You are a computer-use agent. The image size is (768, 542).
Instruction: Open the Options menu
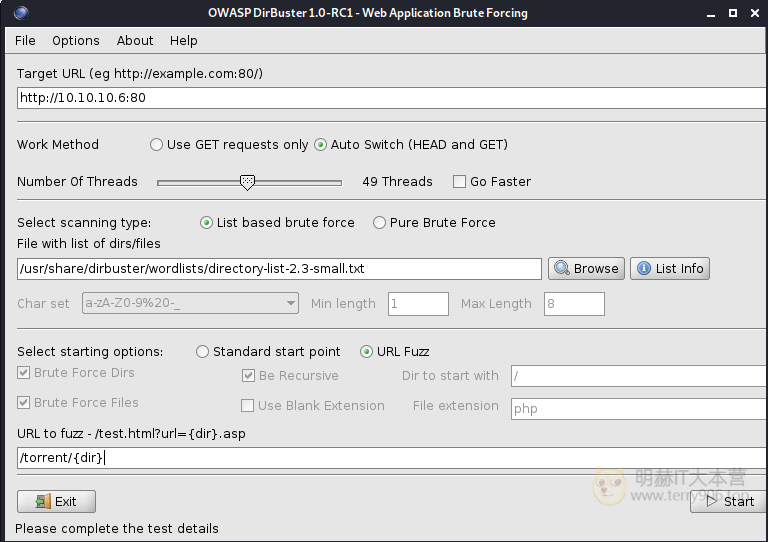76,41
